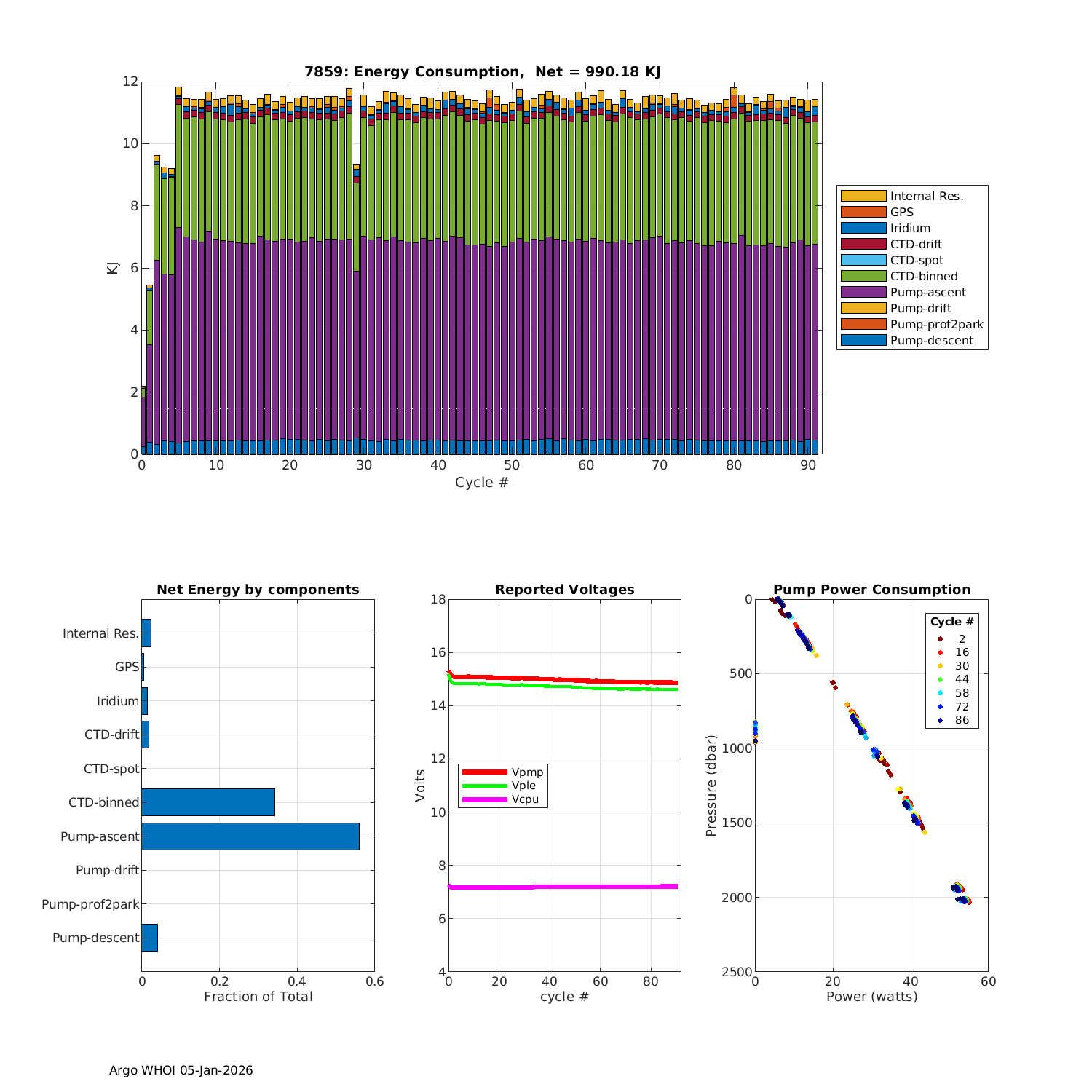Click the cycle 44 legend marker

(941, 679)
